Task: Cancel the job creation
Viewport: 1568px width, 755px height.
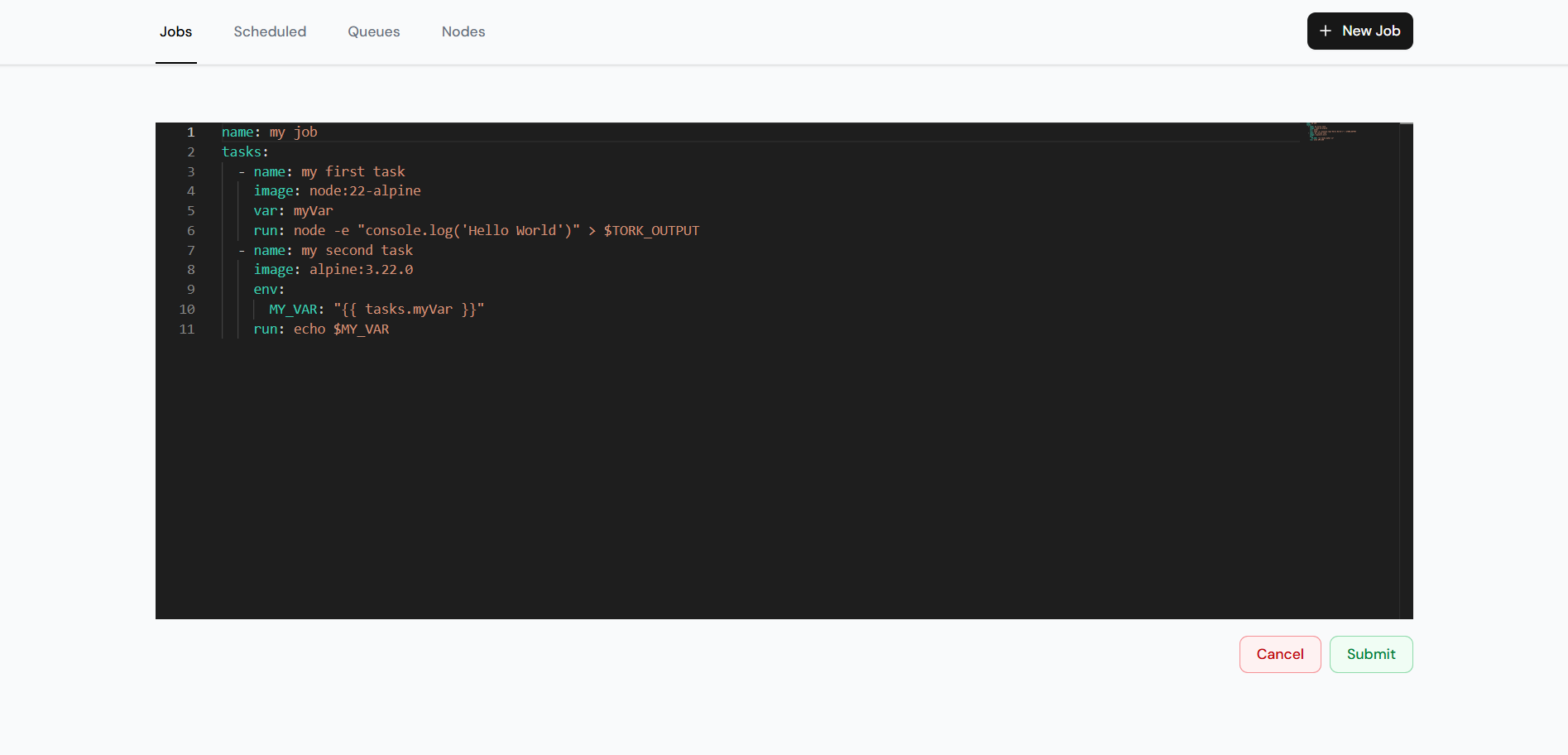Action: pyautogui.click(x=1280, y=654)
